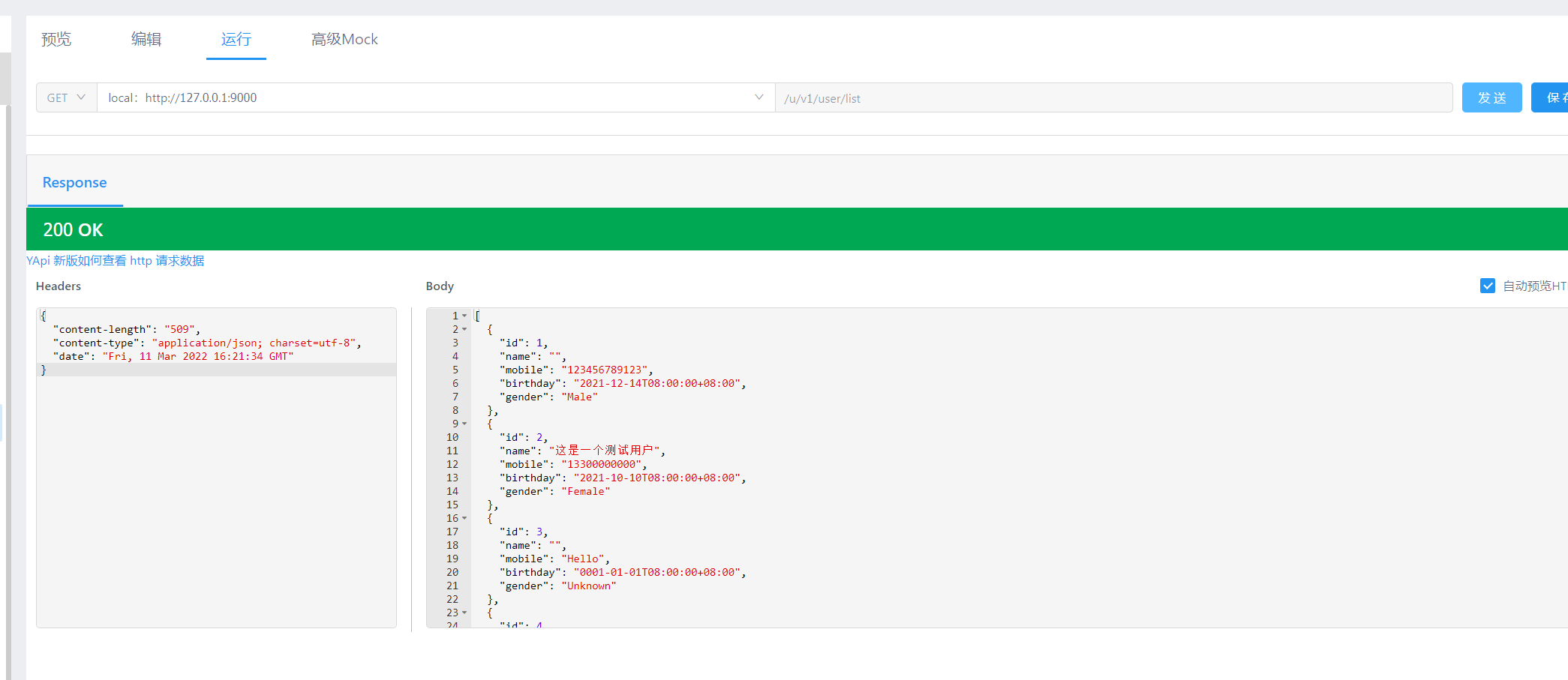Open the 编辑 tab
This screenshot has width=1568, height=680.
point(146,39)
